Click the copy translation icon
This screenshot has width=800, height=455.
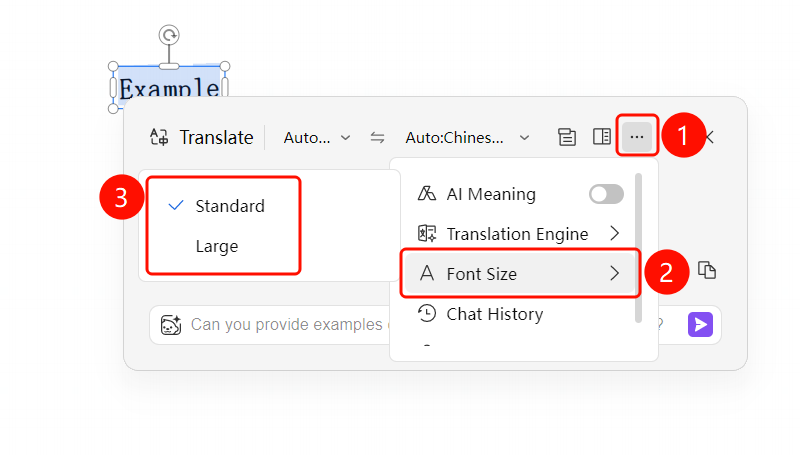pos(707,270)
